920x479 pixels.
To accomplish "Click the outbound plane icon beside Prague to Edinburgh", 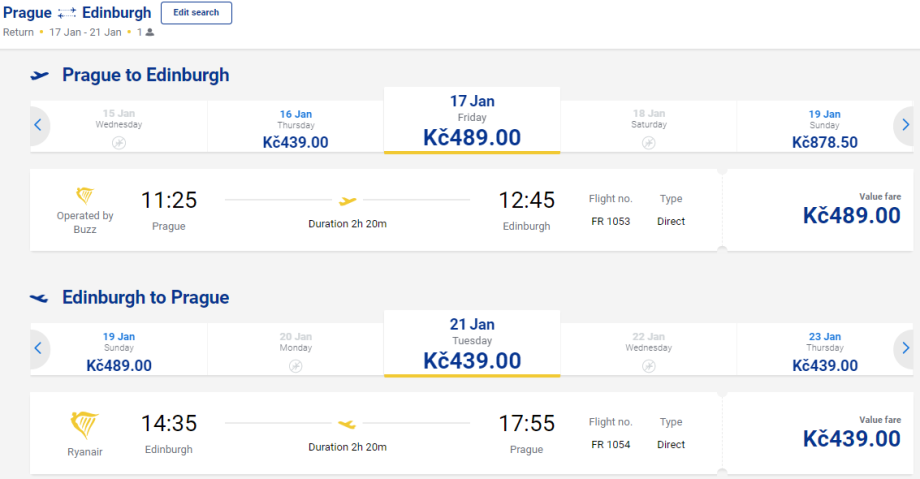I will 40,75.
